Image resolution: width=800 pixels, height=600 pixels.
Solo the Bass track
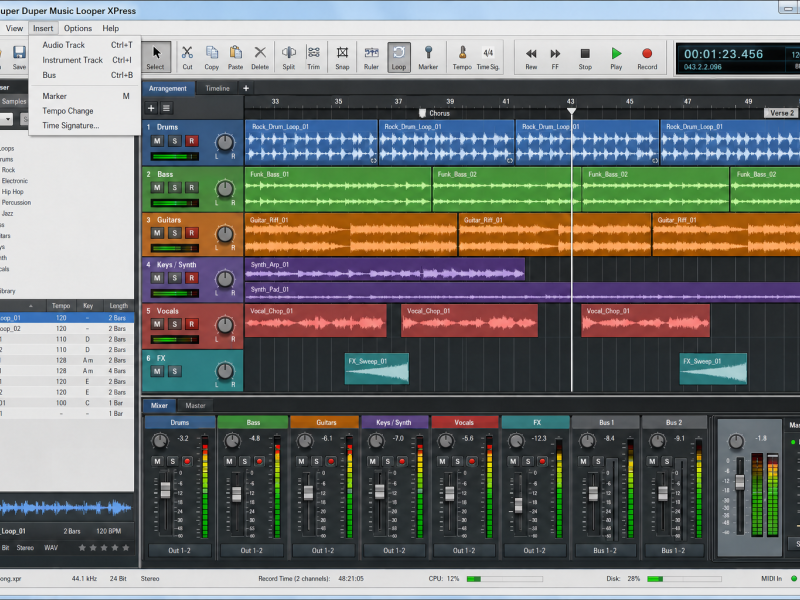pos(174,187)
